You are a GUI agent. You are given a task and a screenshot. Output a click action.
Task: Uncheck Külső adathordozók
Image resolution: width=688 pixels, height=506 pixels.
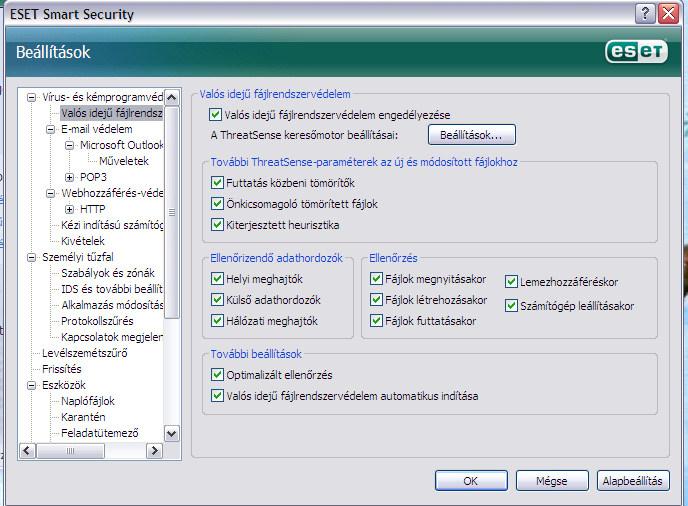[x=217, y=300]
